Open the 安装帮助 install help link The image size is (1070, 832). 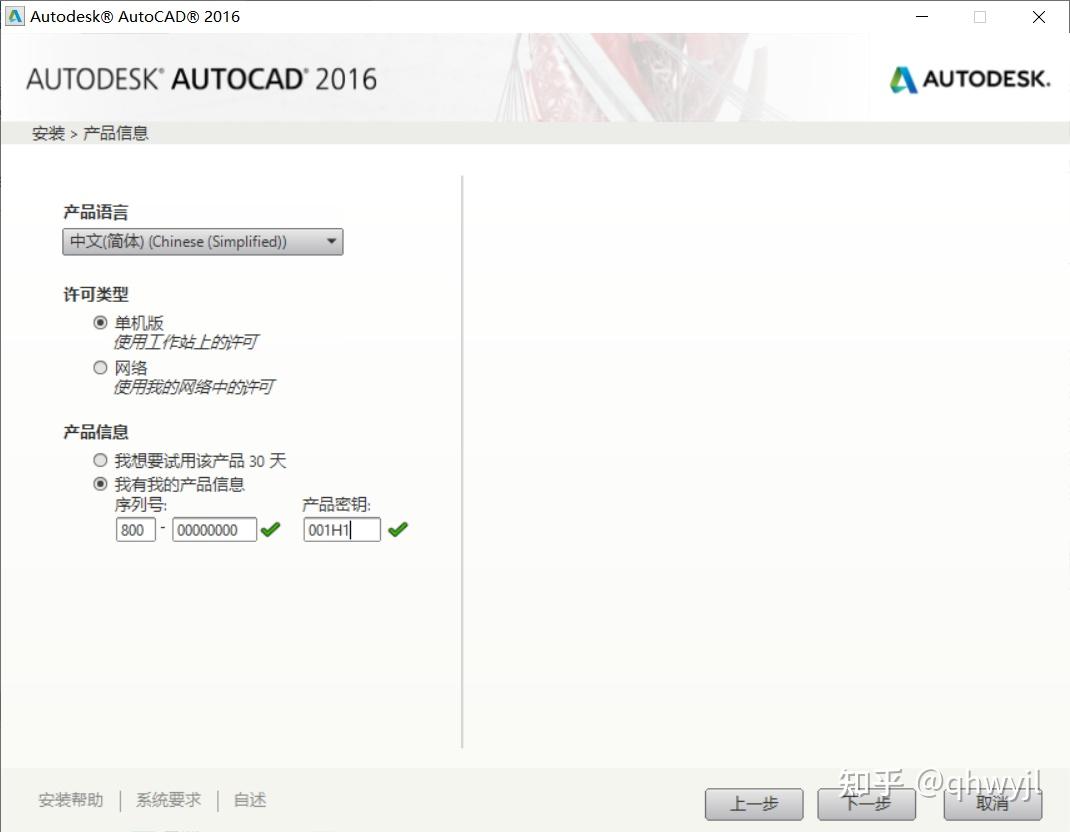point(71,800)
